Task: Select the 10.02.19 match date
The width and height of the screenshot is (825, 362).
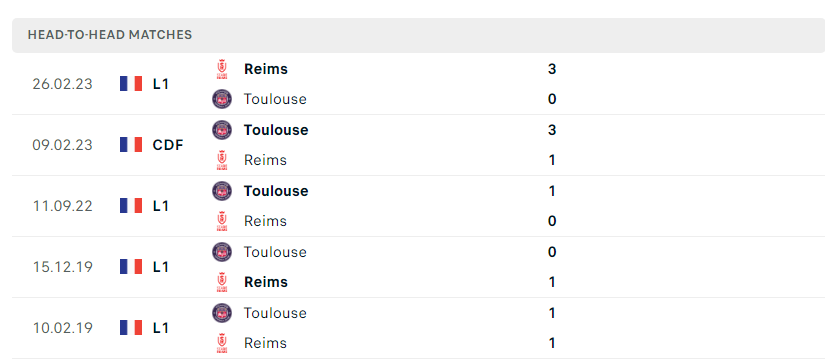Action: click(62, 328)
